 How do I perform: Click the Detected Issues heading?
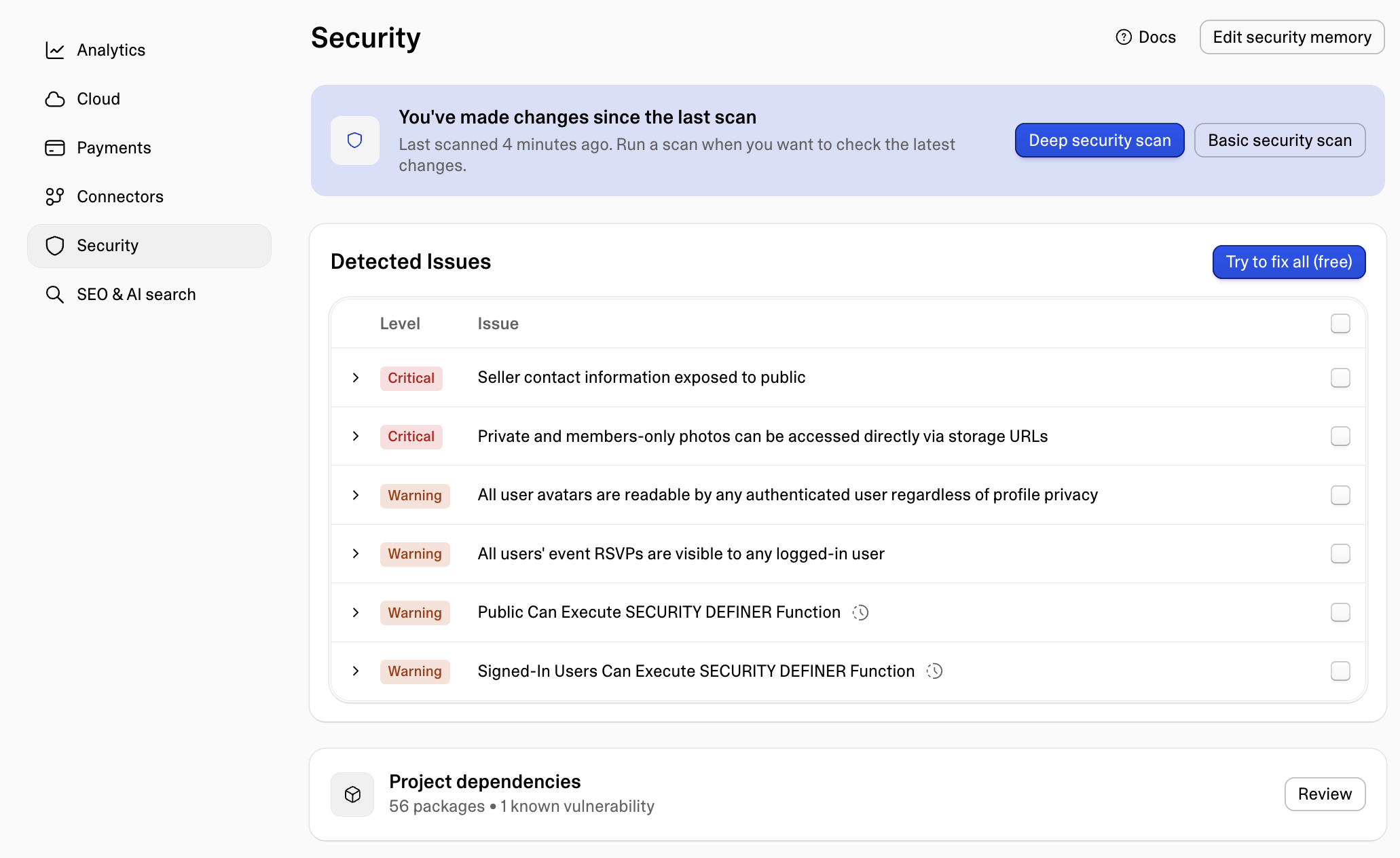click(x=411, y=262)
